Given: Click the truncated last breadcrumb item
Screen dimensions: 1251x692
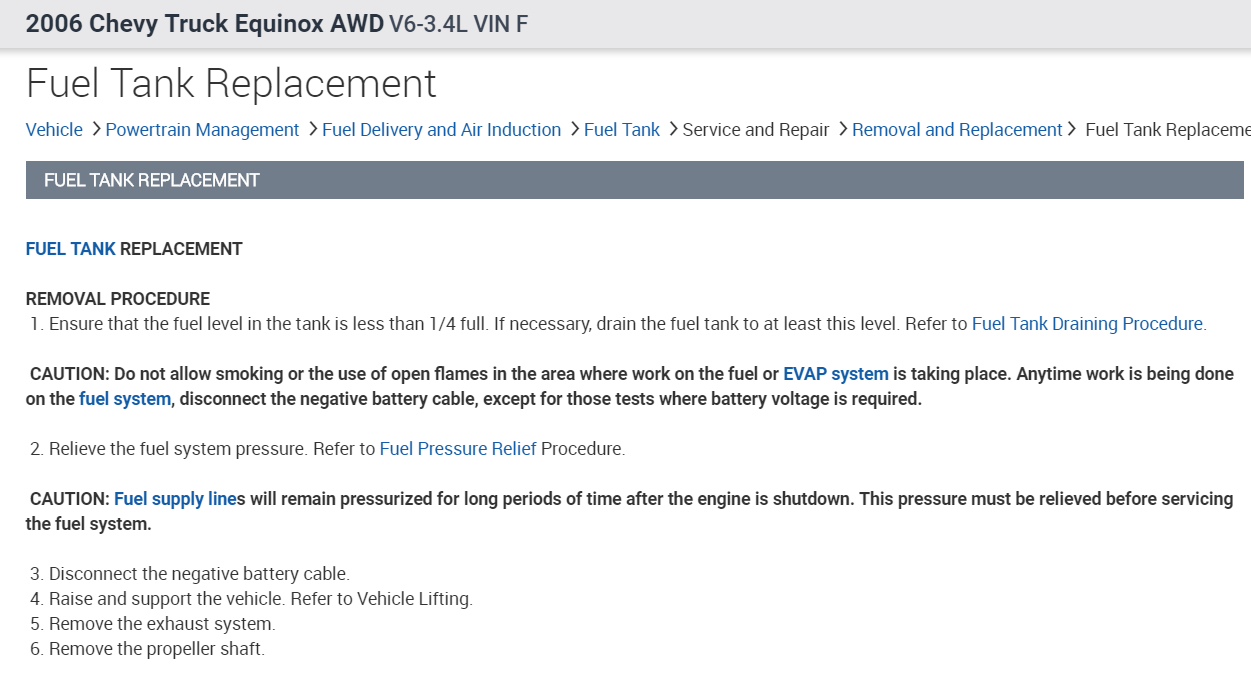Looking at the screenshot, I should pyautogui.click(x=1167, y=130).
